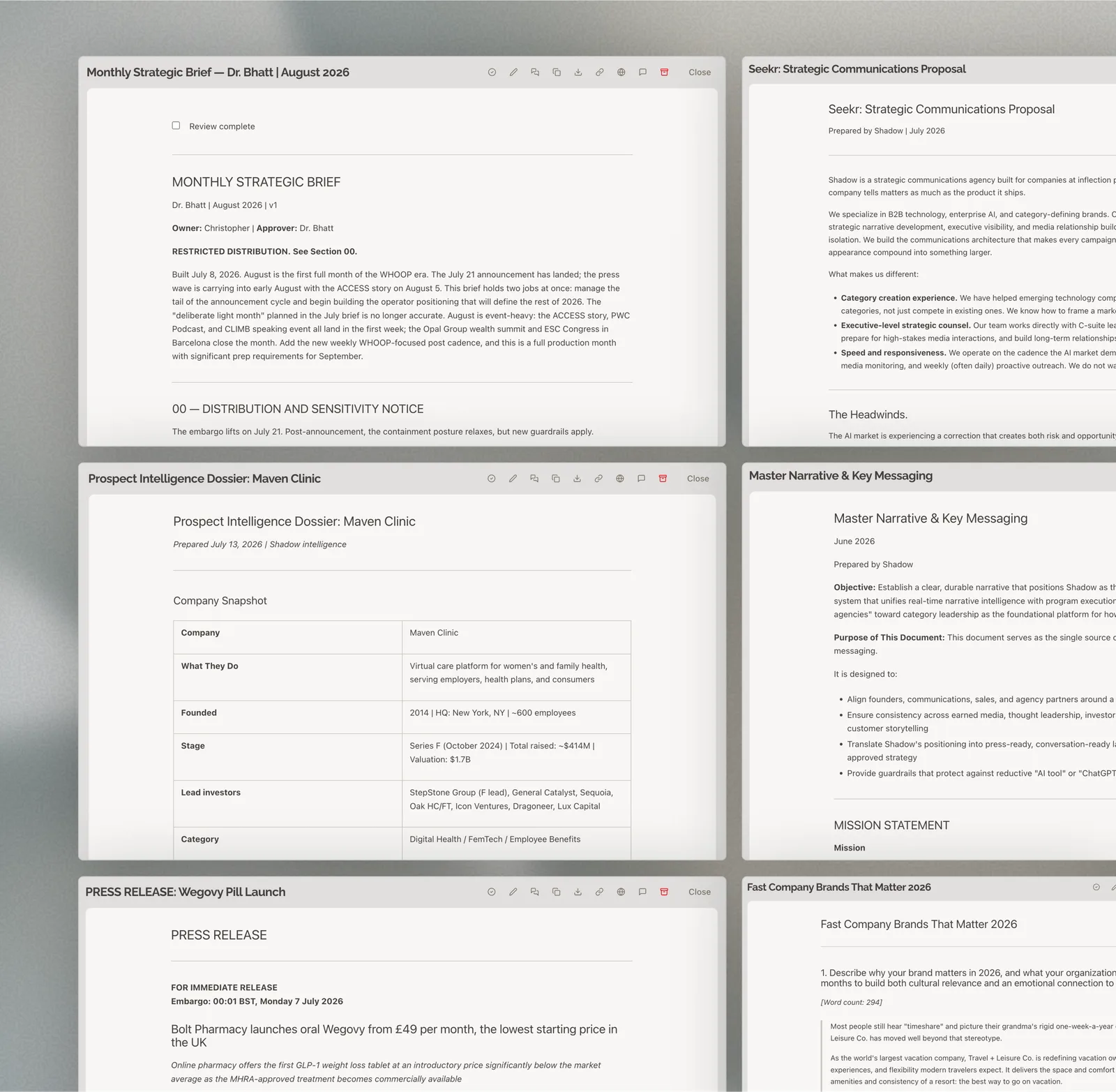The height and width of the screenshot is (1092, 1116).
Task: Click red archive icon in Wegovy press release toolbar
Action: coord(664,892)
